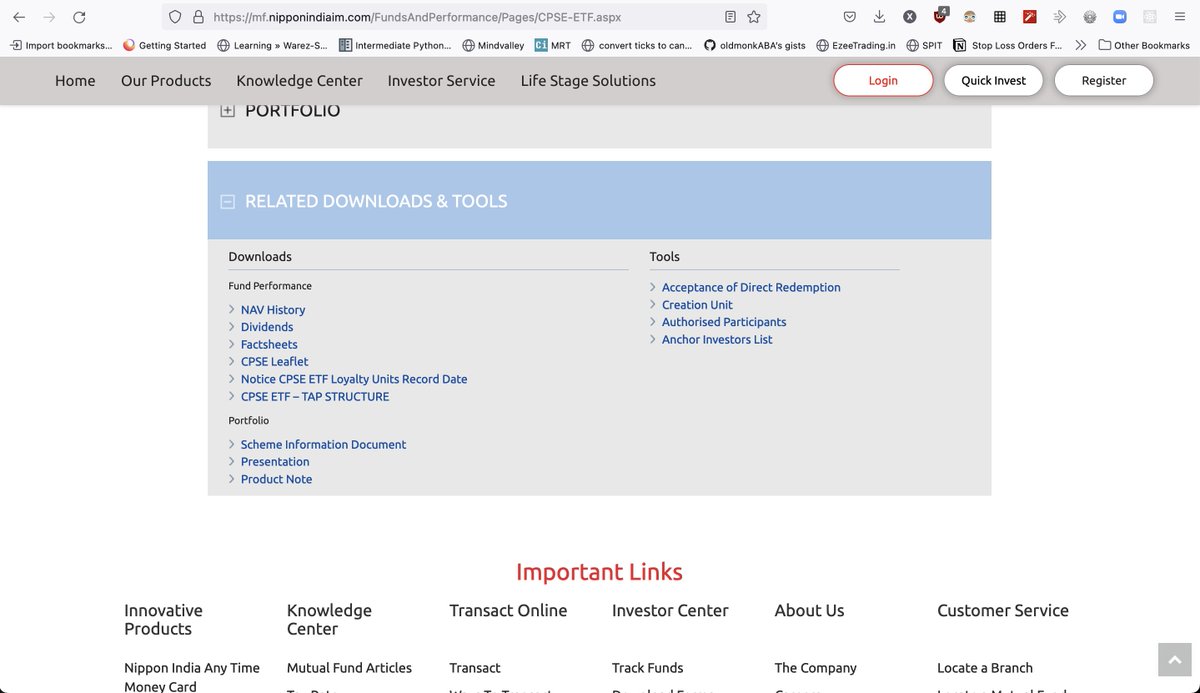Open Knowledge Center menu
Screen dimensions: 1200x693
coord(300,81)
